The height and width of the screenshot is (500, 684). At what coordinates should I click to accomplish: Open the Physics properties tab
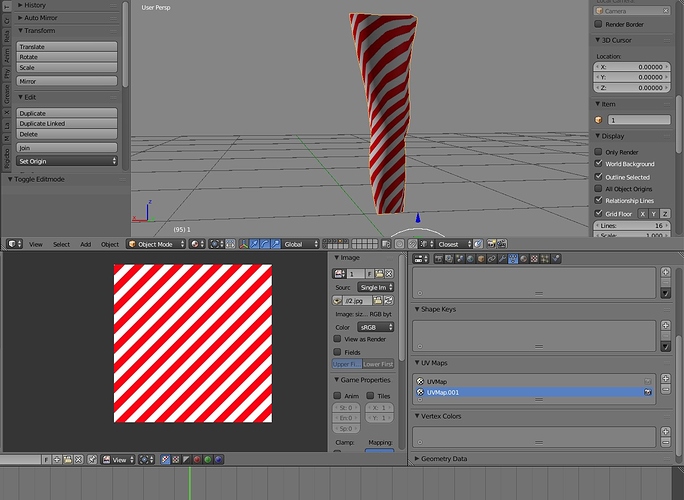tap(556, 259)
